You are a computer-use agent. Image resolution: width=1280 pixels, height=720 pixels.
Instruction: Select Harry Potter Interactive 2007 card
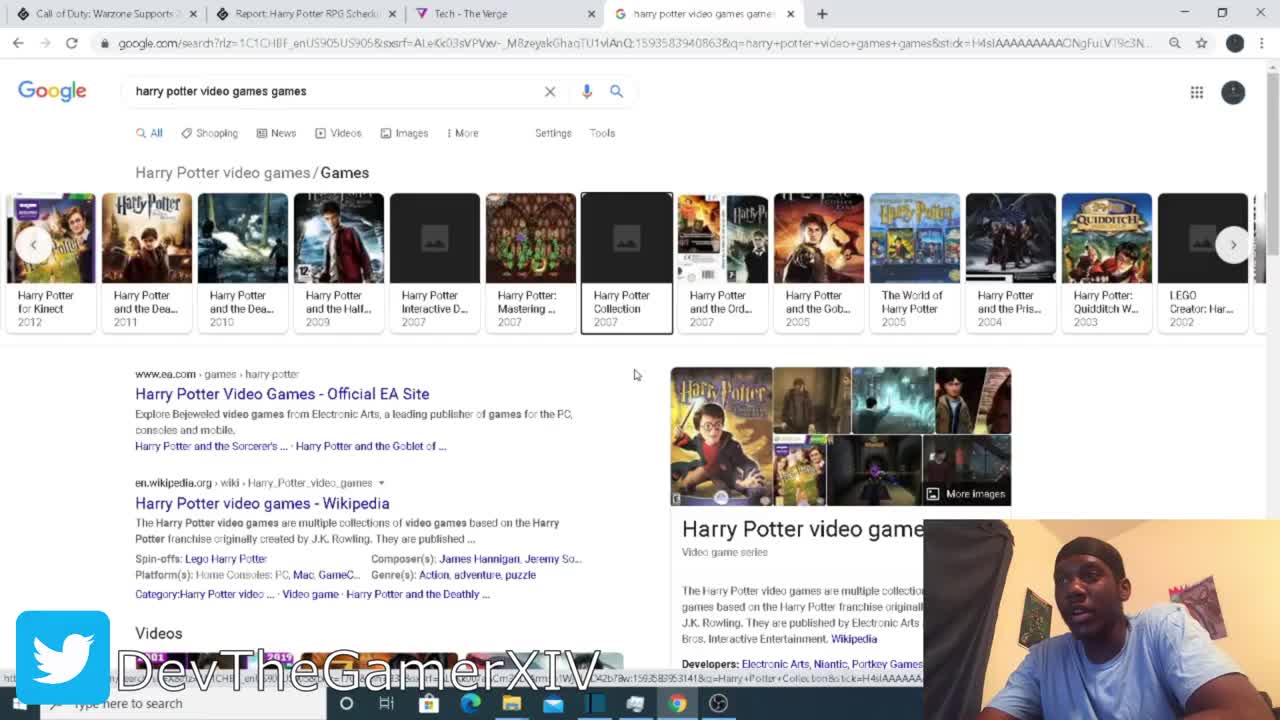434,262
